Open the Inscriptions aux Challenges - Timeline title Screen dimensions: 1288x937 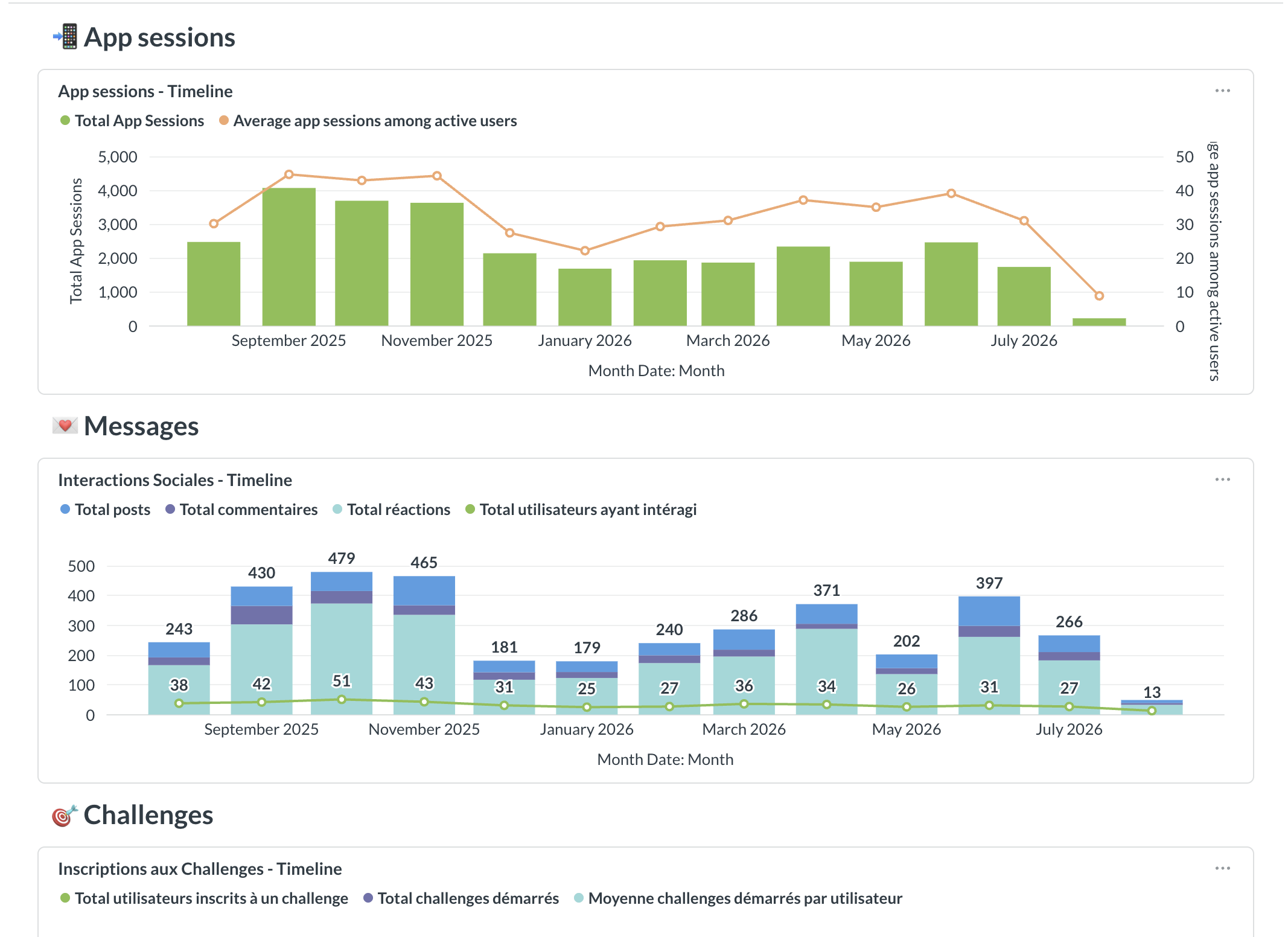200,869
